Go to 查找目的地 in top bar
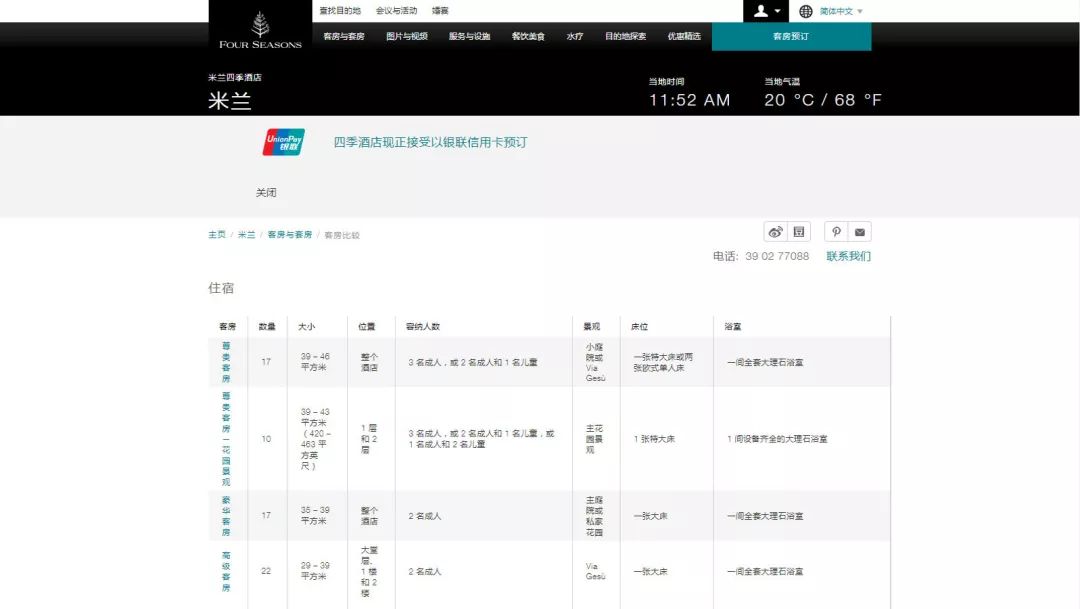Screen dimensions: 1080x609 pos(340,11)
